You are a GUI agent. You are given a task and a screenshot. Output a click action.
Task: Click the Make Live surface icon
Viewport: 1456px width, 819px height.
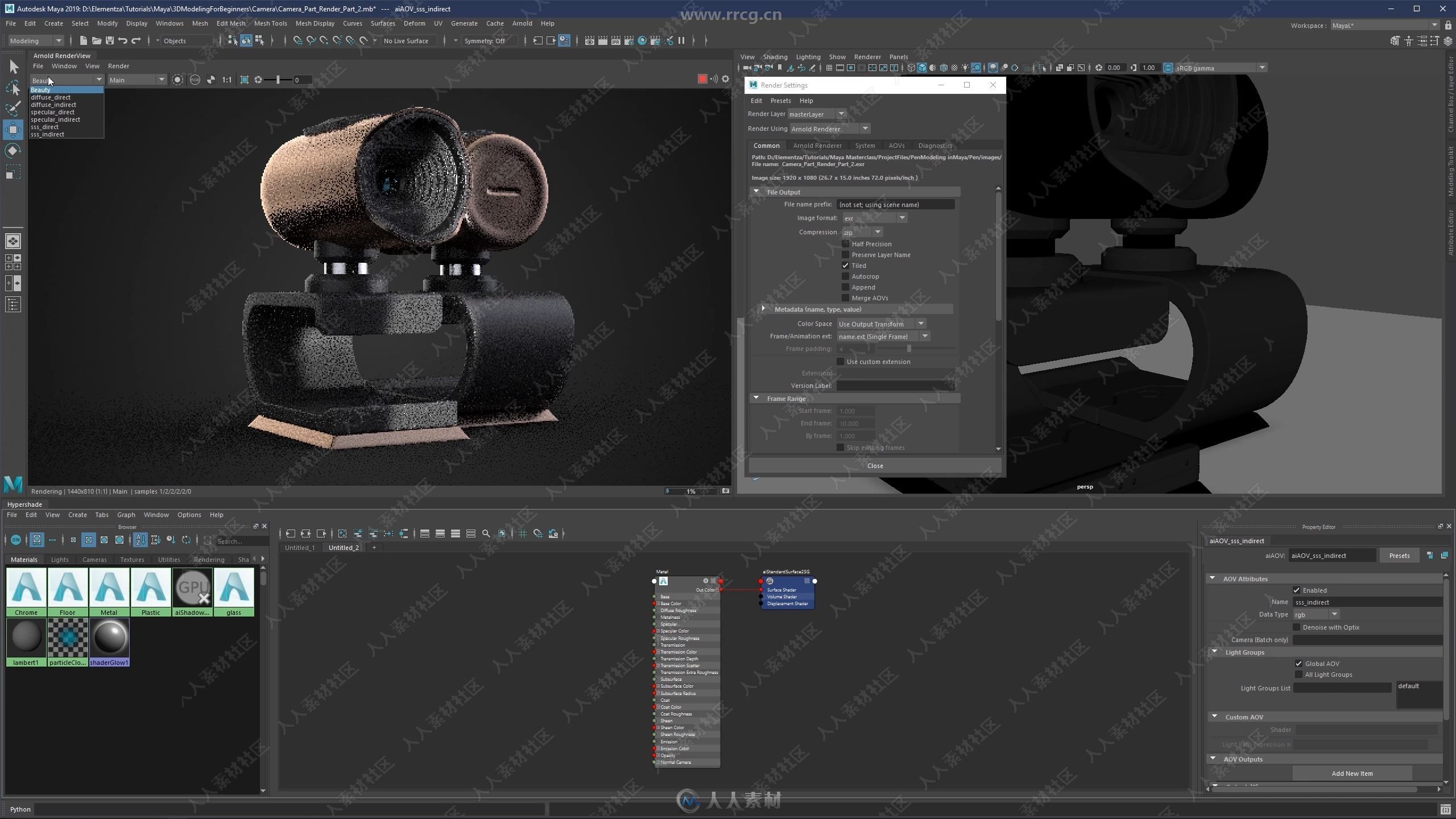click(x=363, y=40)
